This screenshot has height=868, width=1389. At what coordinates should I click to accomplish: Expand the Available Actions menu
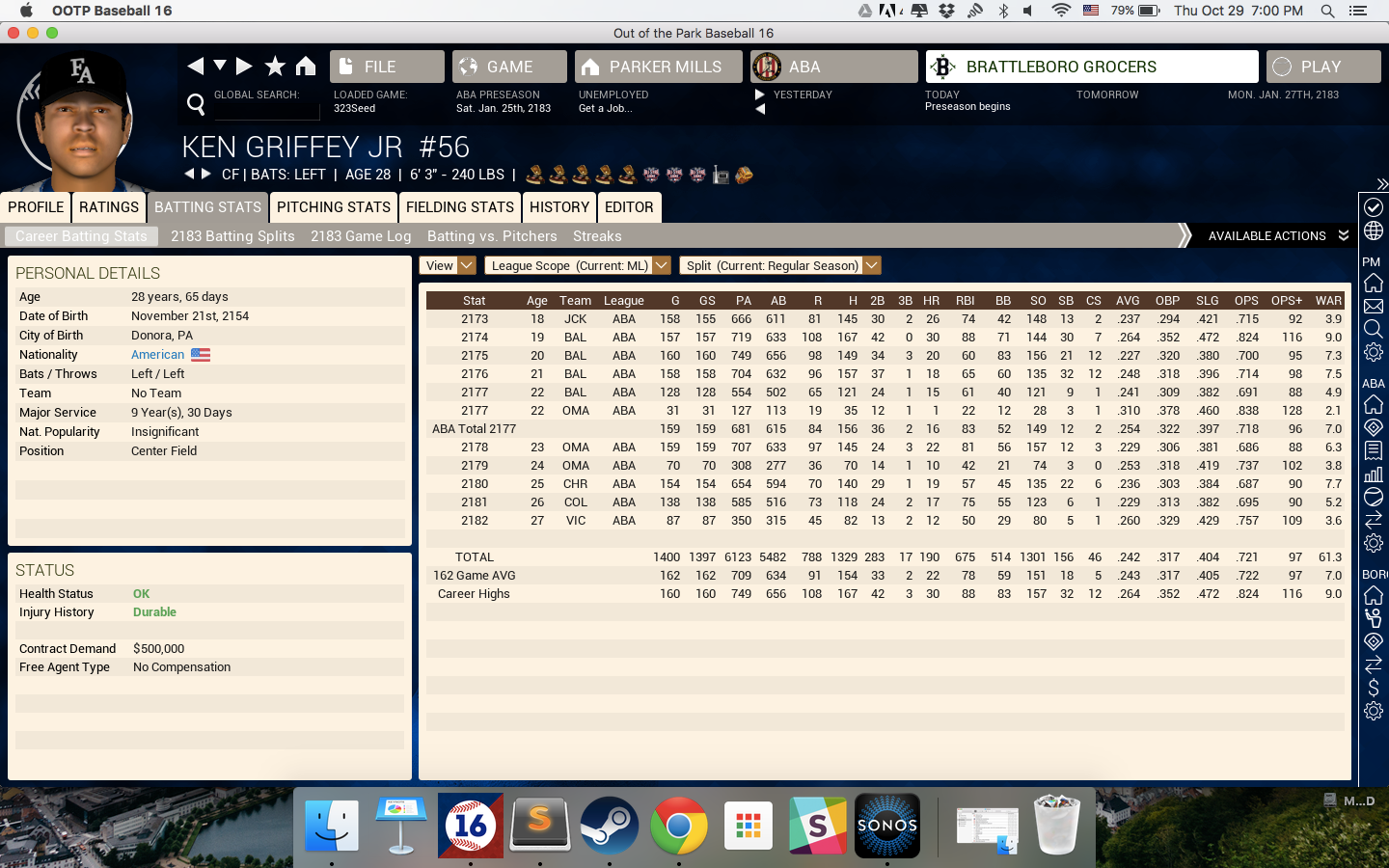tap(1277, 235)
